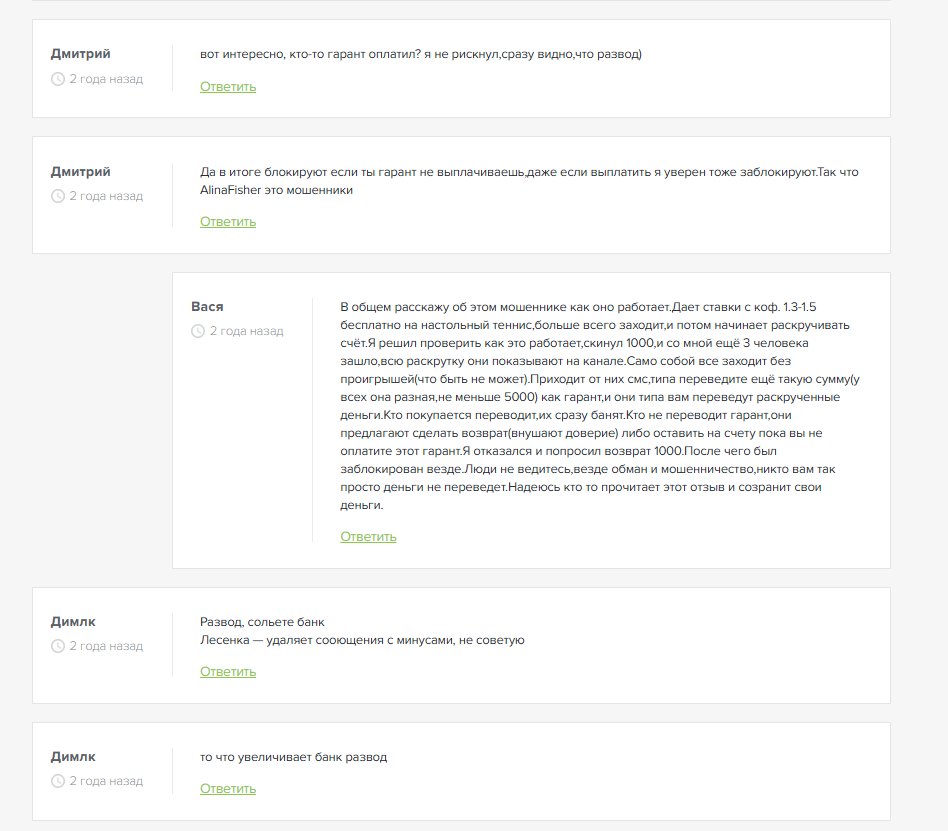Click the clock icon under Вася's name
The height and width of the screenshot is (831, 948).
[198, 331]
